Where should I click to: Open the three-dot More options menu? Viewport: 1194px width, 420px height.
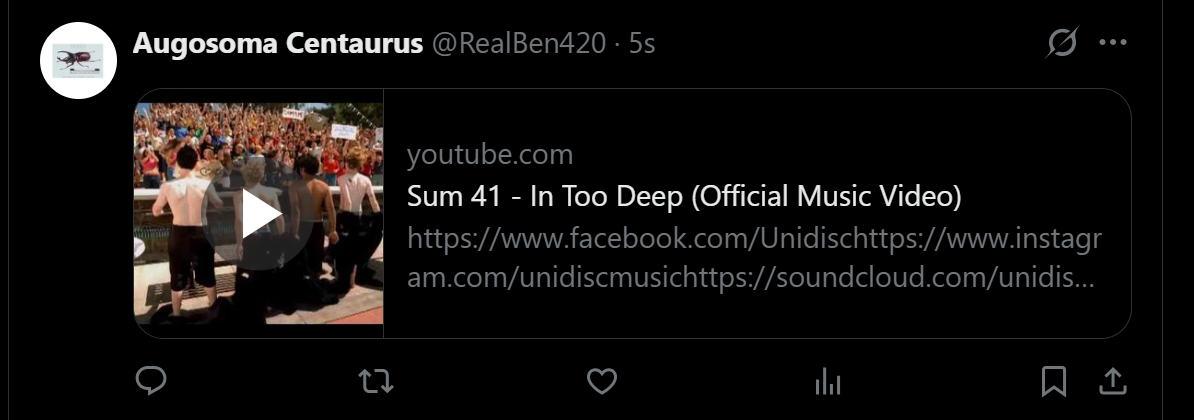(1113, 43)
